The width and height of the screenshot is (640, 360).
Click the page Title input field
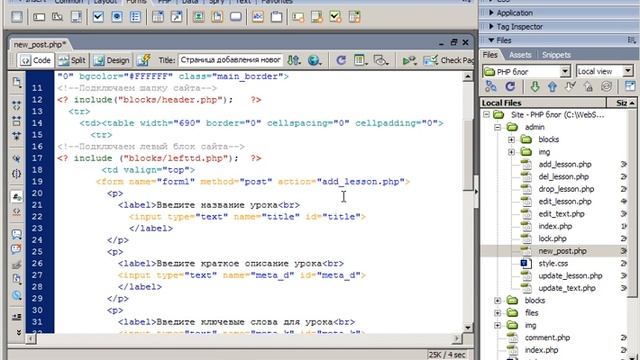click(x=230, y=60)
